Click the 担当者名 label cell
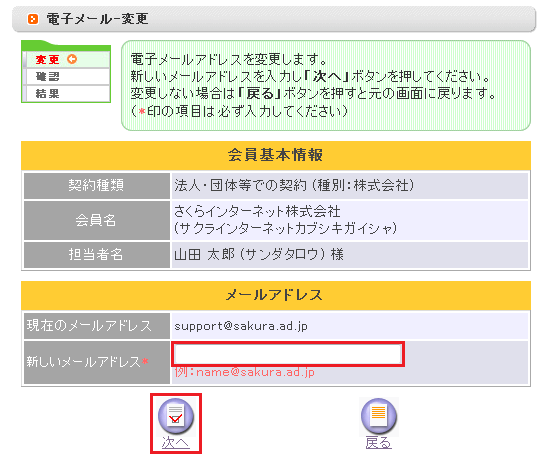Image resolution: width=550 pixels, height=457 pixels. tap(97, 255)
